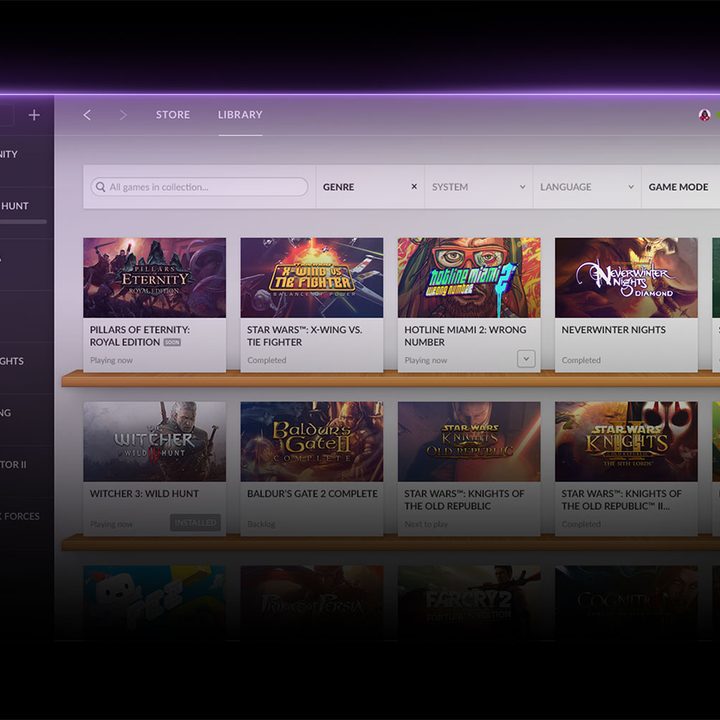Screen dimensions: 720x720
Task: Select The Witcher Wild Hunt cover
Action: [x=155, y=442]
